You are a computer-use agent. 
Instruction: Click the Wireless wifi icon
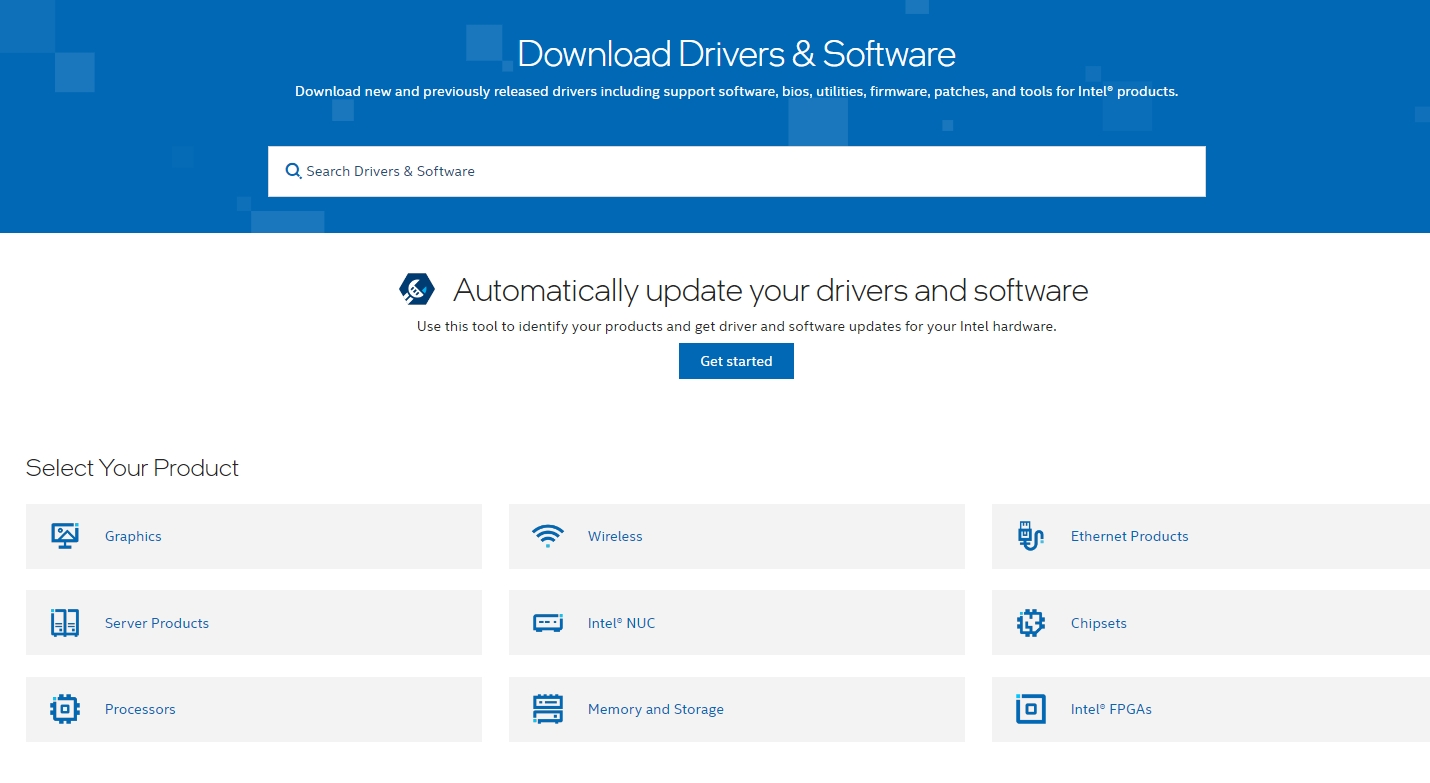[548, 536]
